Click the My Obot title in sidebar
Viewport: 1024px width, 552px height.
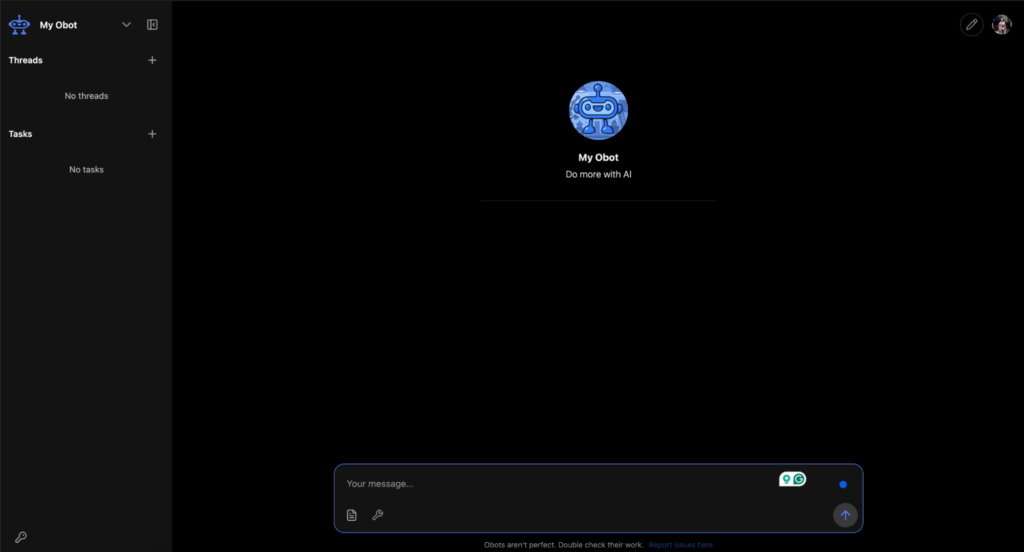click(58, 25)
